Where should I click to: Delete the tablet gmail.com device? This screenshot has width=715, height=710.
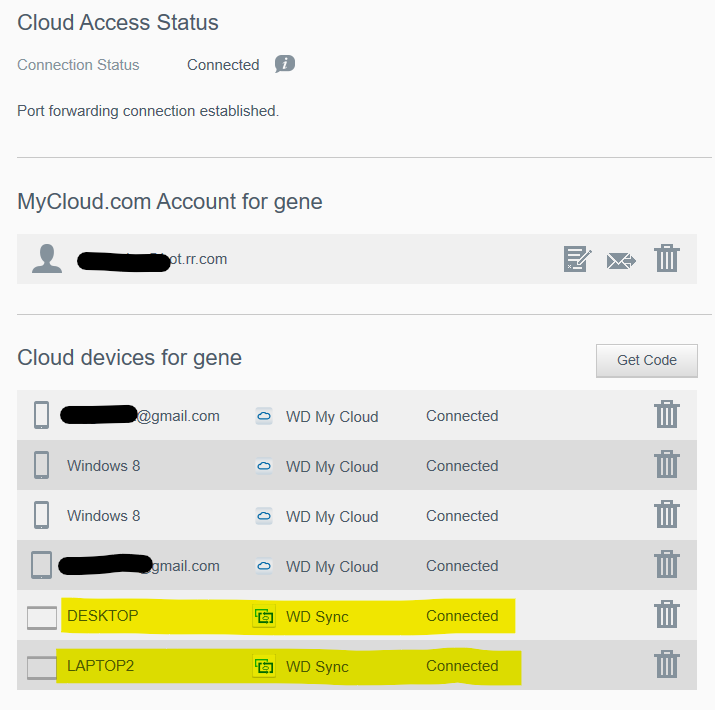point(667,565)
